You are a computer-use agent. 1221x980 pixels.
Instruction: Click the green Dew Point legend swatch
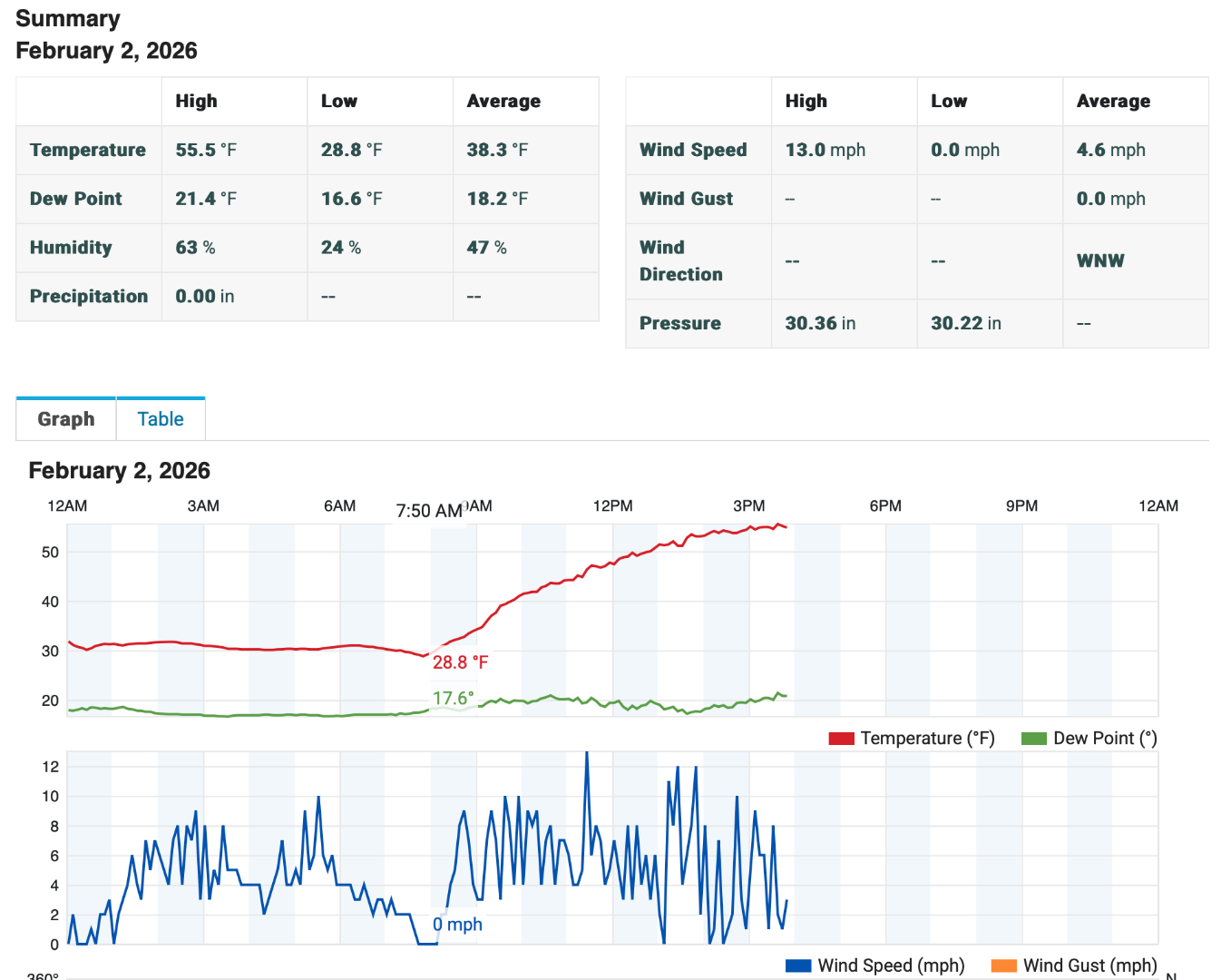point(1033,739)
